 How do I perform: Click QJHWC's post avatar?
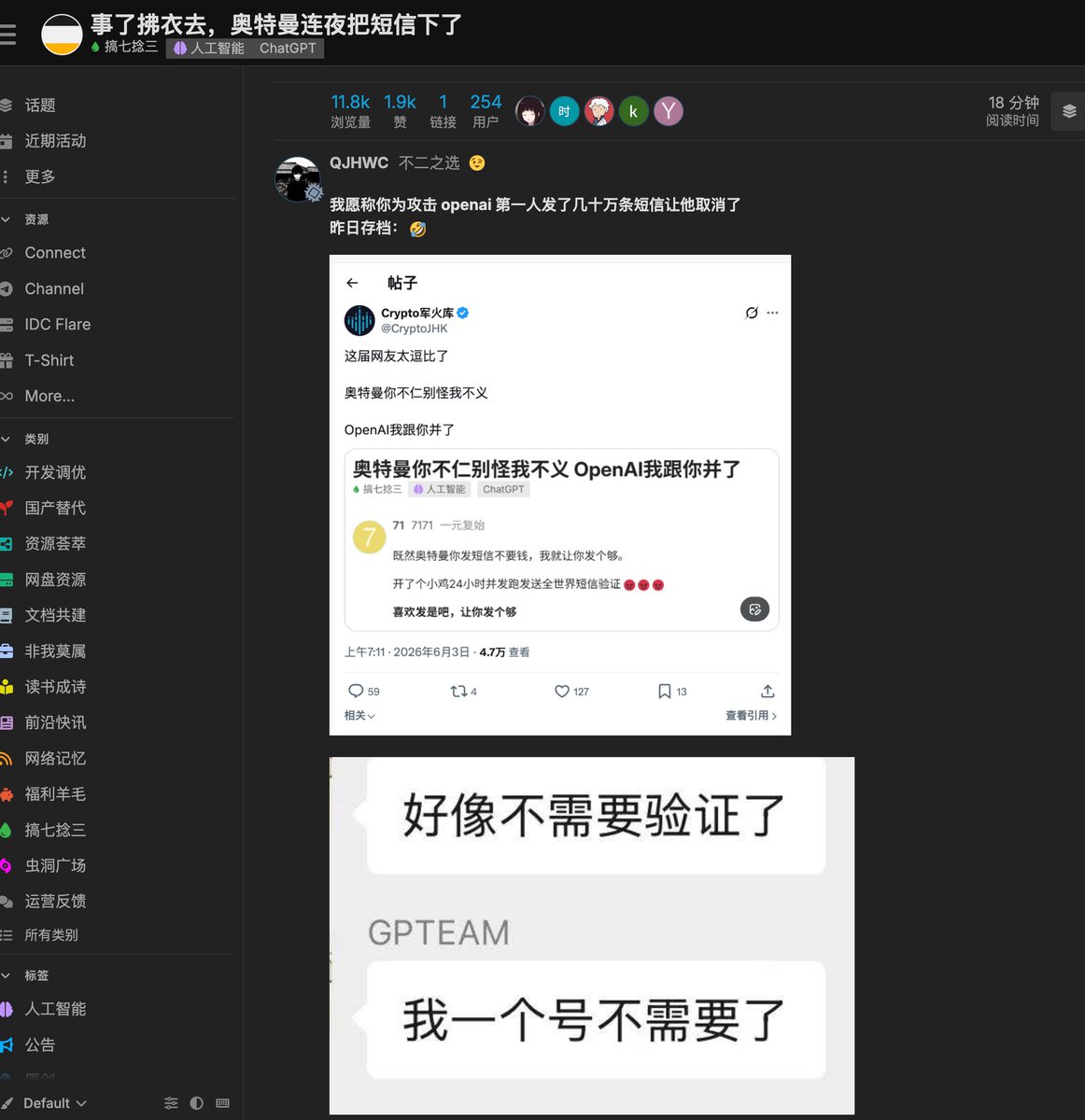(x=298, y=179)
